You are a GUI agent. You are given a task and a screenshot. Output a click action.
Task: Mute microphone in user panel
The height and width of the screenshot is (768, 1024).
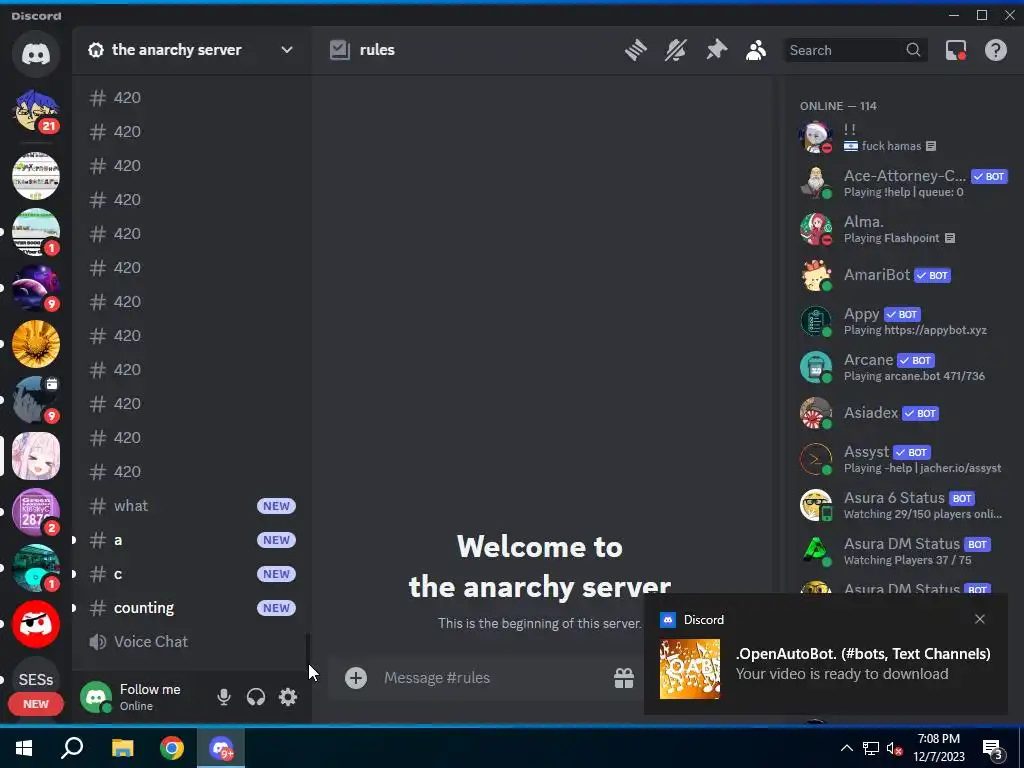pyautogui.click(x=223, y=697)
